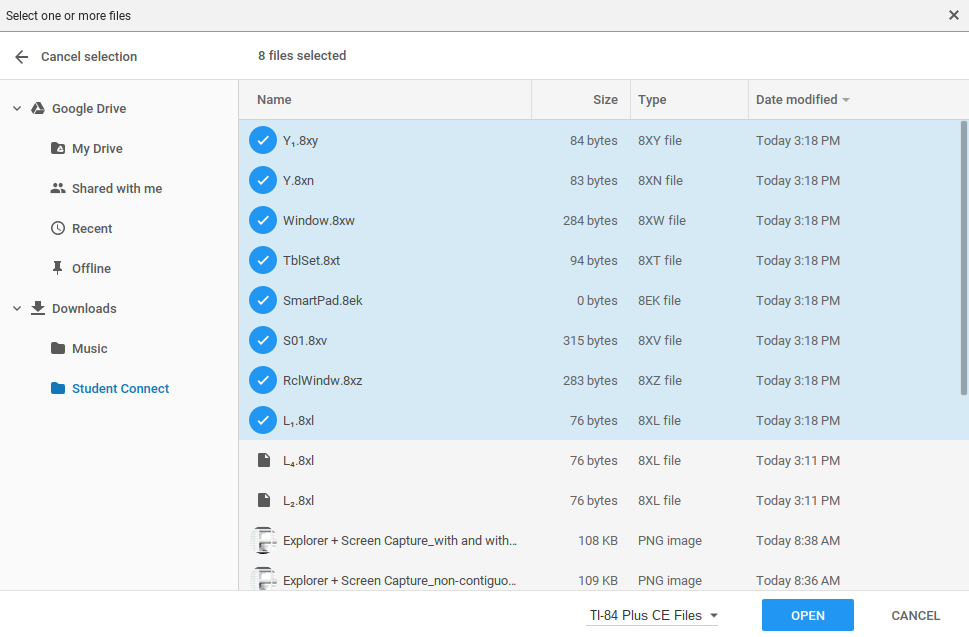Collapse the Google Drive tree section
This screenshot has height=637, width=969.
pyautogui.click(x=16, y=108)
